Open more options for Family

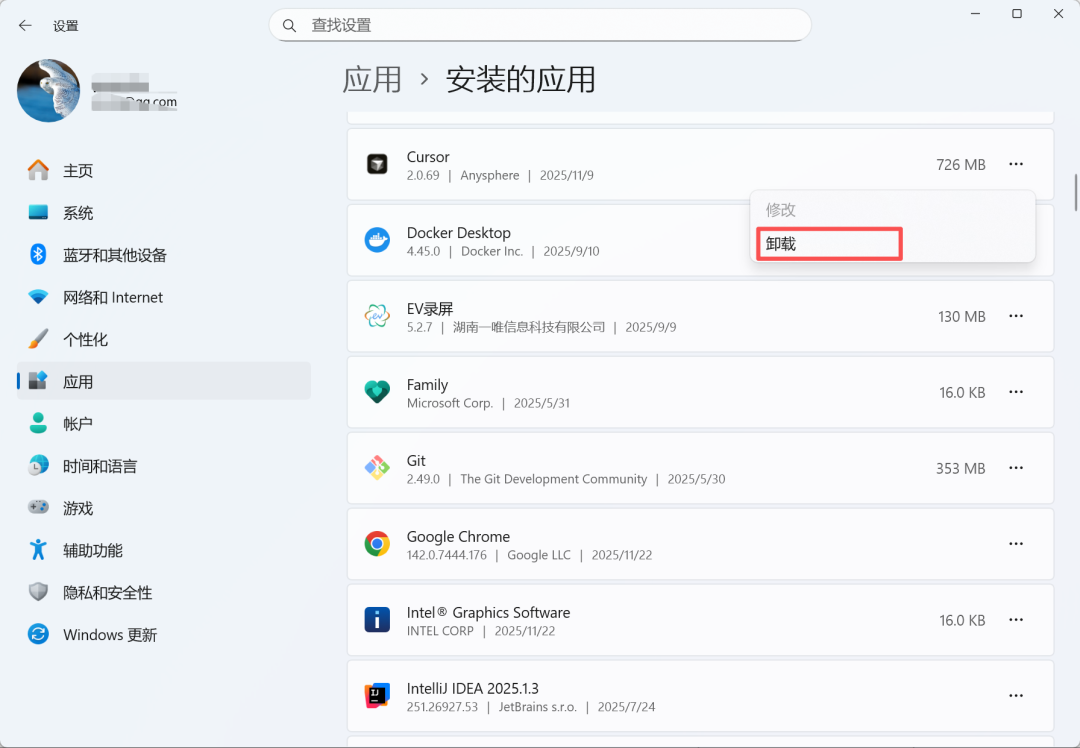(x=1016, y=392)
